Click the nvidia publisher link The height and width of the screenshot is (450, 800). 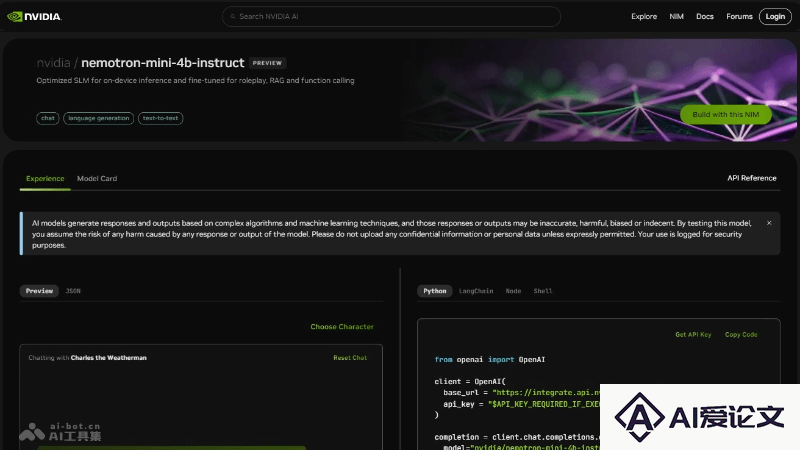coord(53,63)
